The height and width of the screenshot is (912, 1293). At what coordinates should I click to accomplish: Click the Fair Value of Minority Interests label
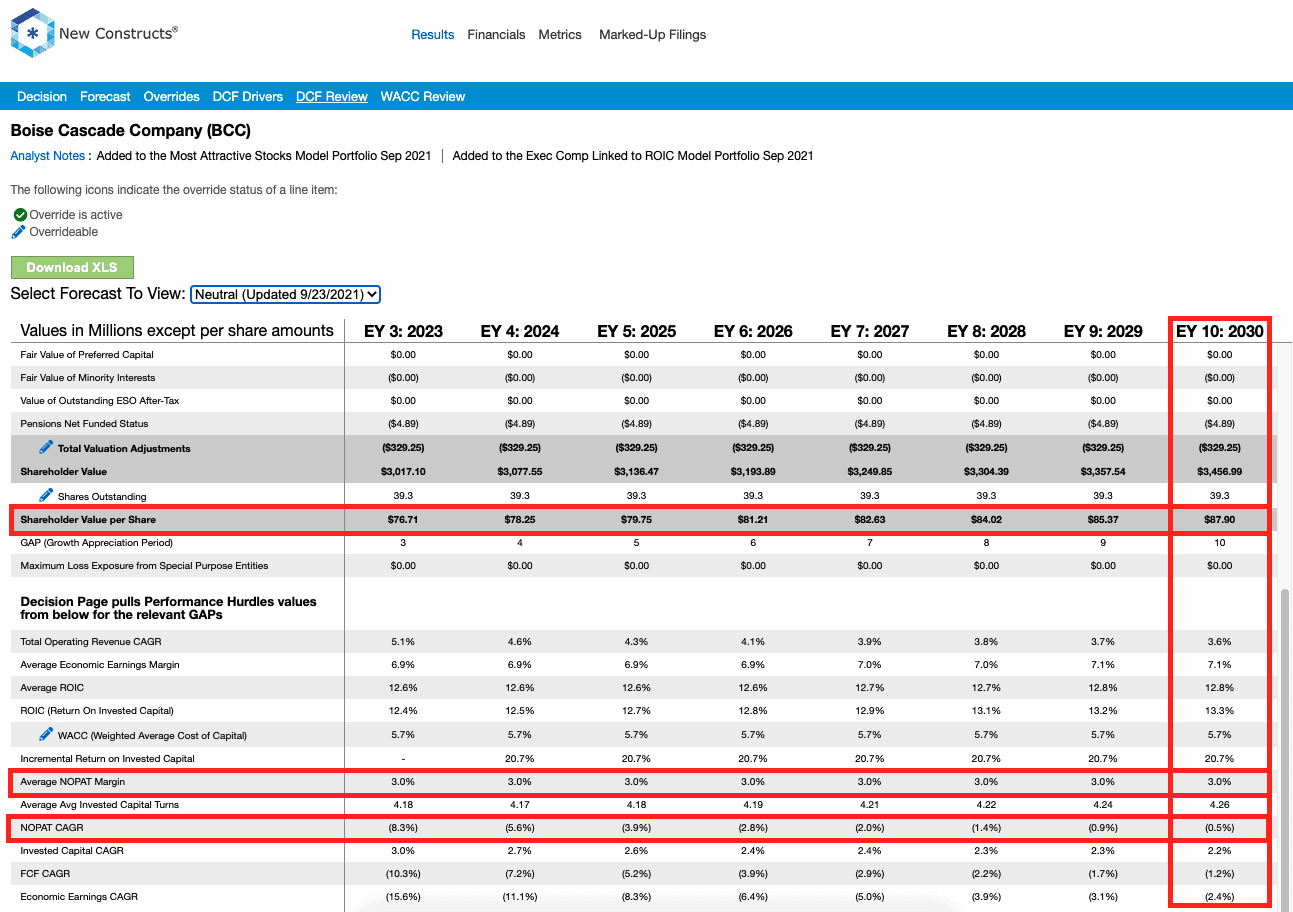(88, 377)
